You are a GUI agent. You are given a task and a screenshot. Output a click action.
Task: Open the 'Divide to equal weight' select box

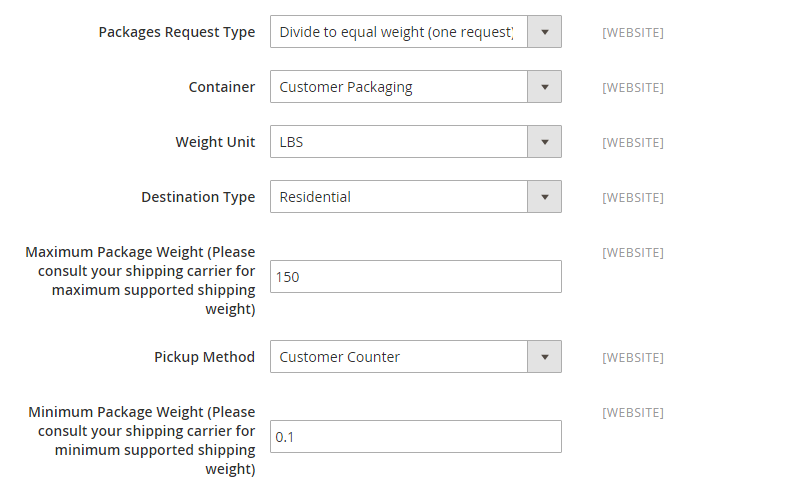[416, 32]
